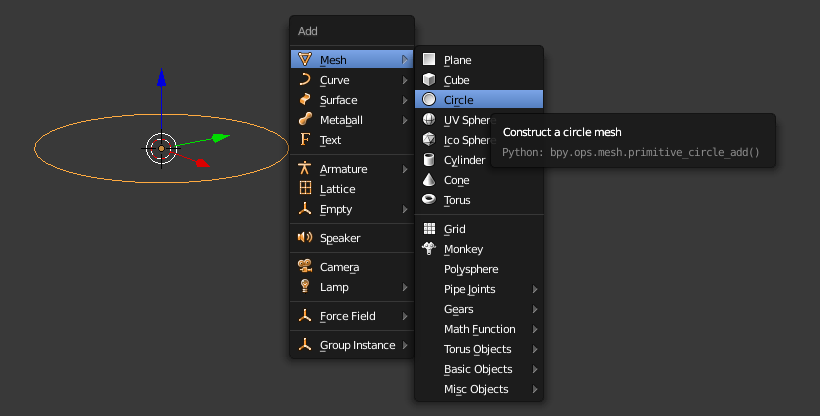Click the 3D cursor at circle center
This screenshot has height=416, width=820.
161,149
